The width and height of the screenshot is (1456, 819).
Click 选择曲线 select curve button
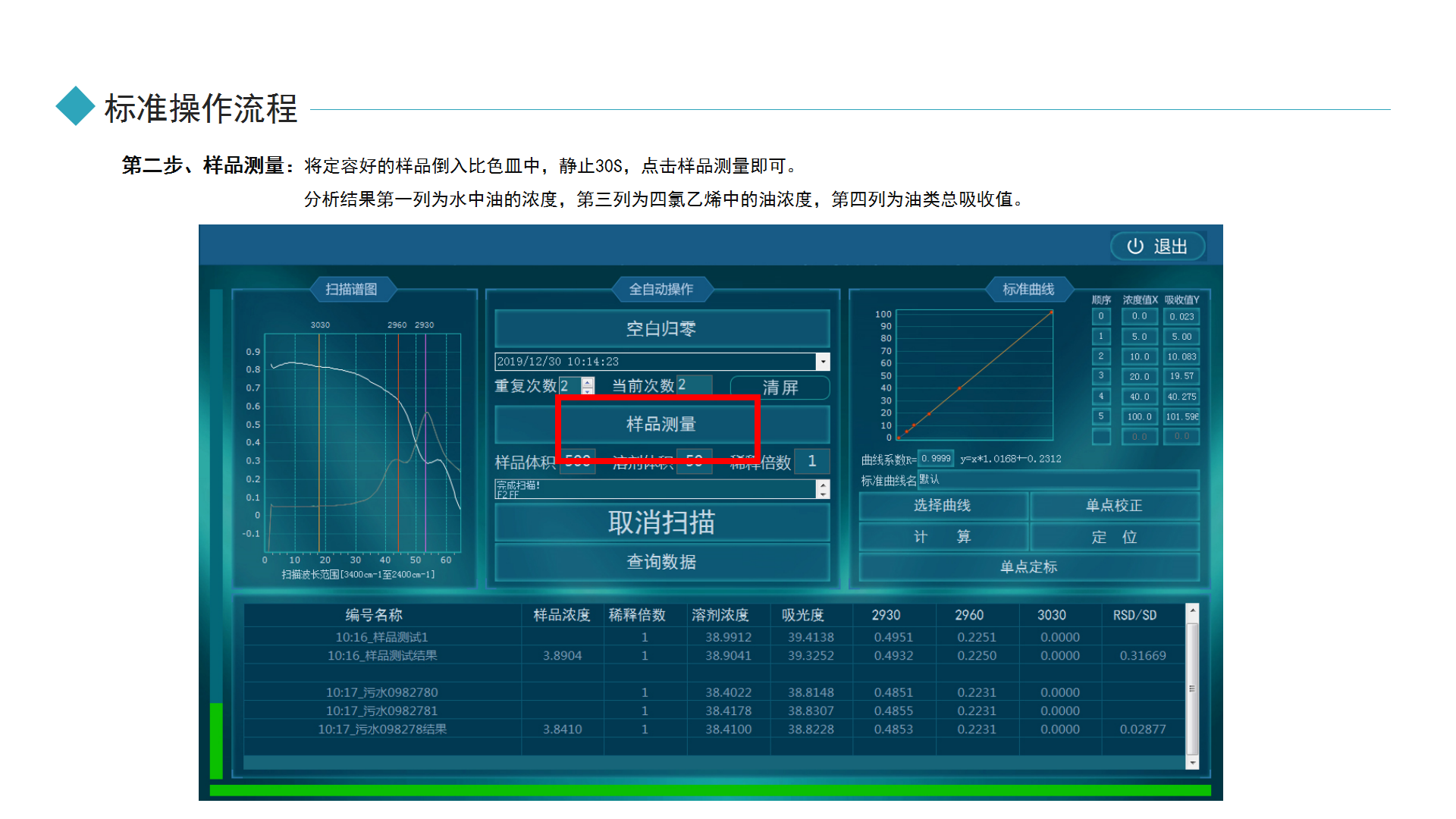click(x=942, y=506)
